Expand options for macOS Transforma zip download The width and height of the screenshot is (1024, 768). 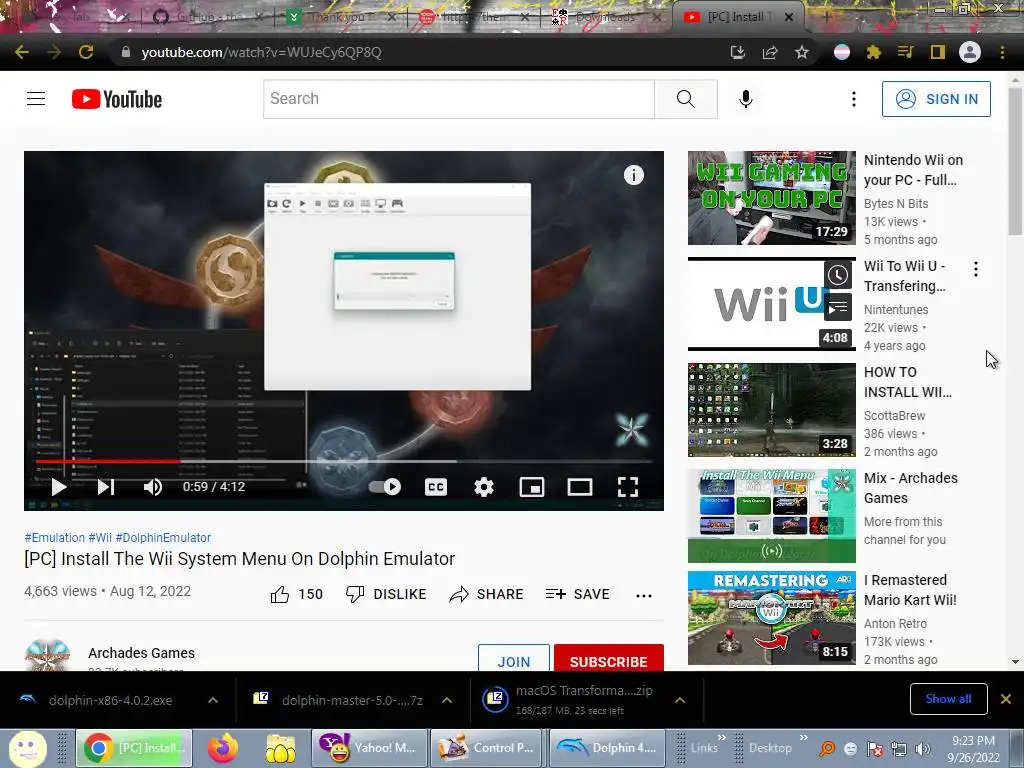(680, 700)
